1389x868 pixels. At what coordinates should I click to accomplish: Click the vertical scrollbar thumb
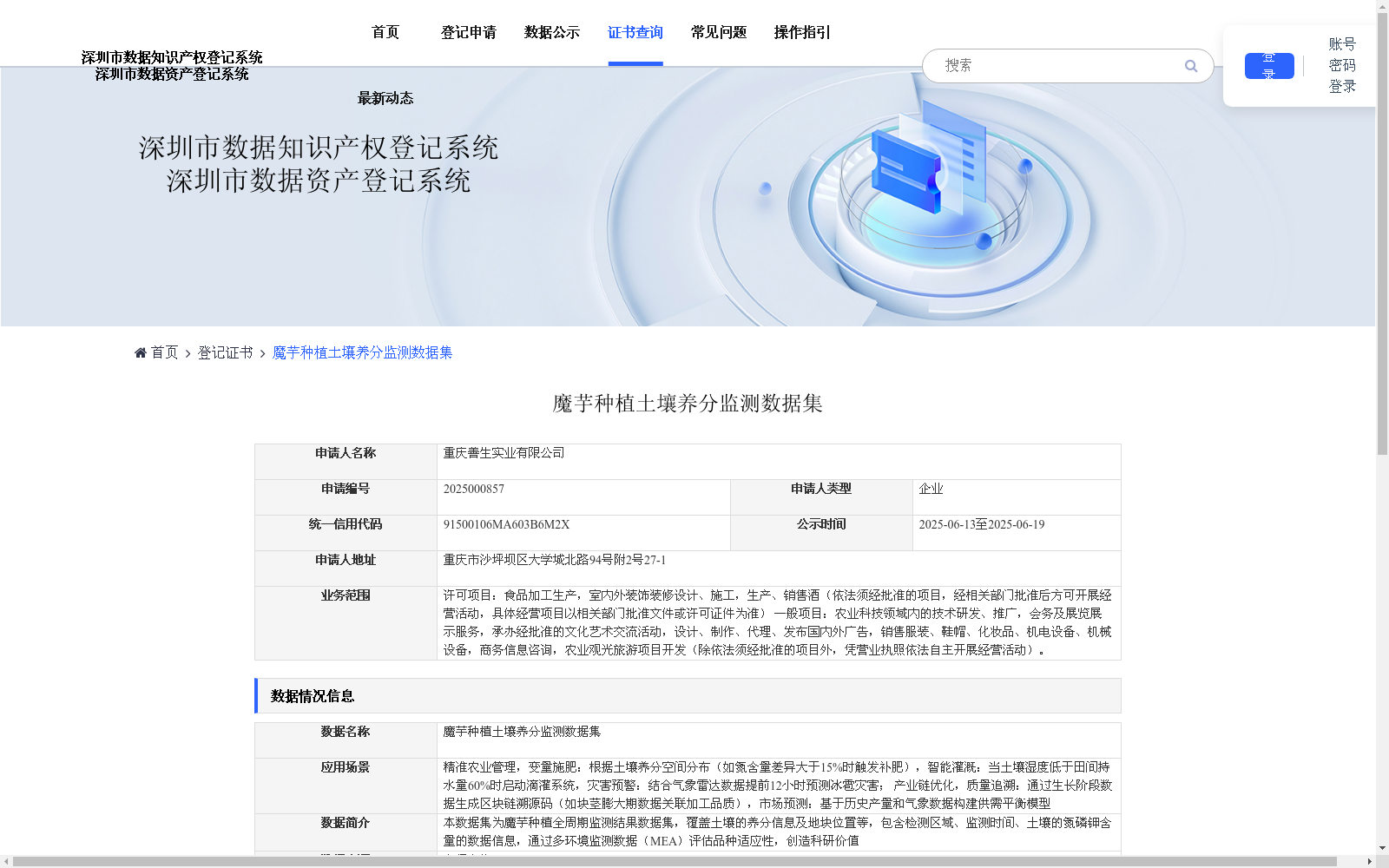(1382, 233)
